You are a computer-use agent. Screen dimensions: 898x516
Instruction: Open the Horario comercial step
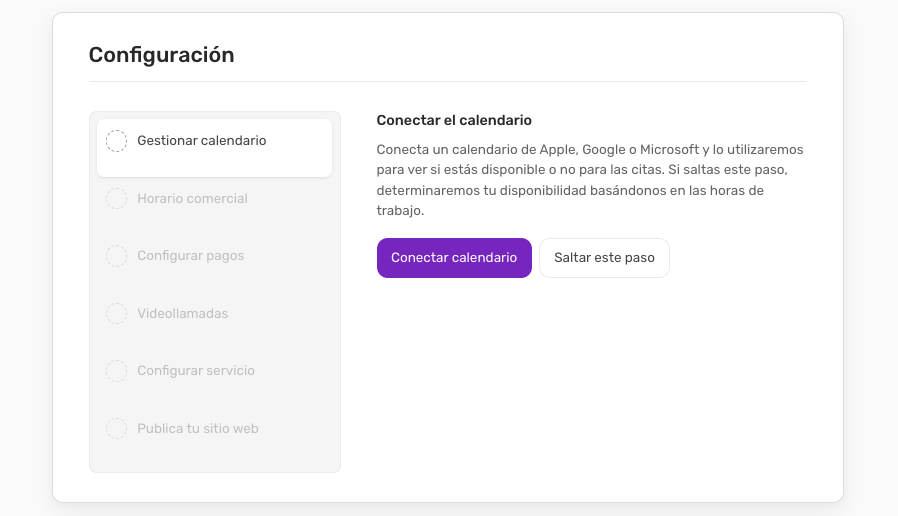tap(214, 199)
